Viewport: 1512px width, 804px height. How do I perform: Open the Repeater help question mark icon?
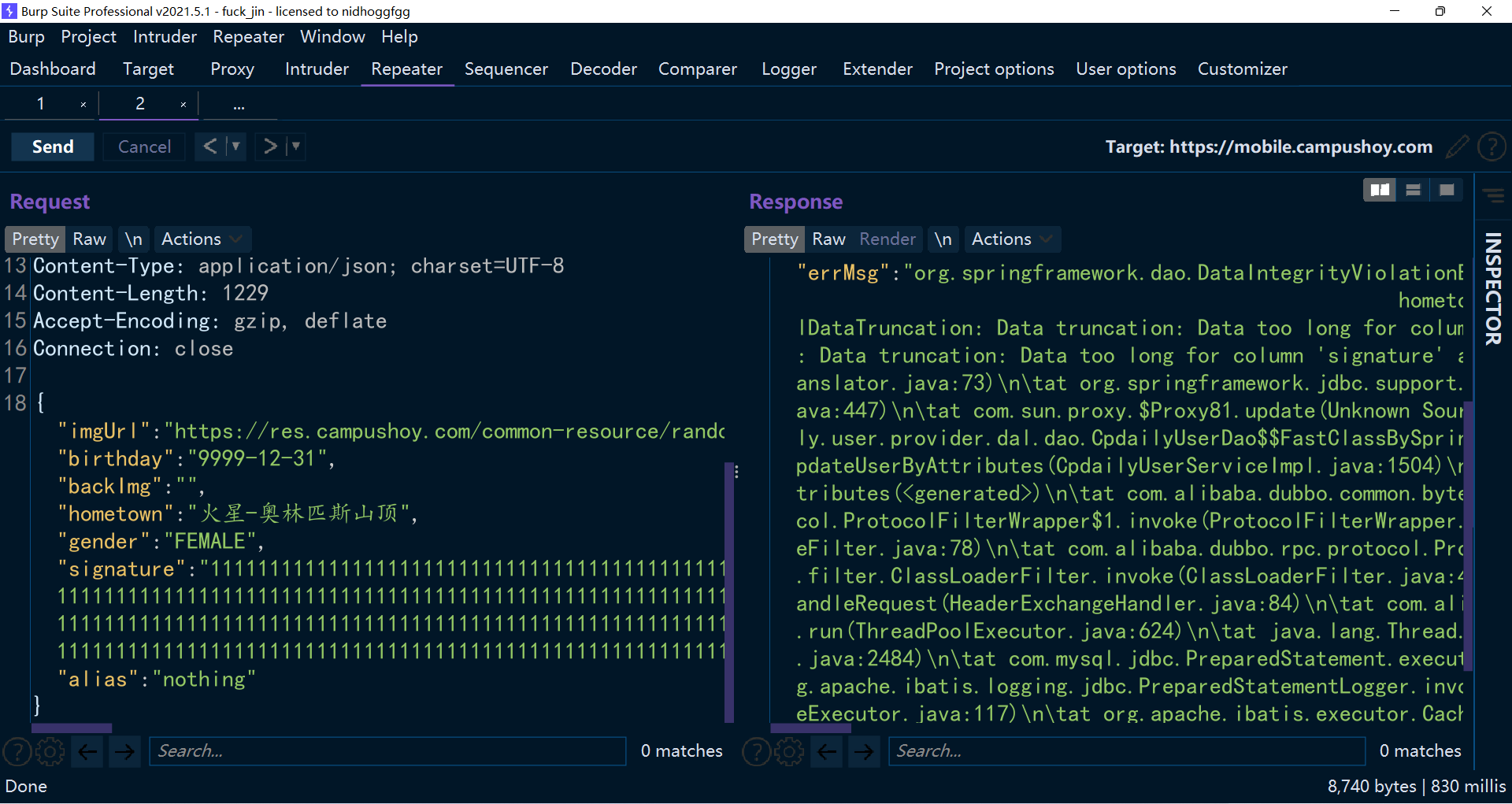[x=1492, y=146]
